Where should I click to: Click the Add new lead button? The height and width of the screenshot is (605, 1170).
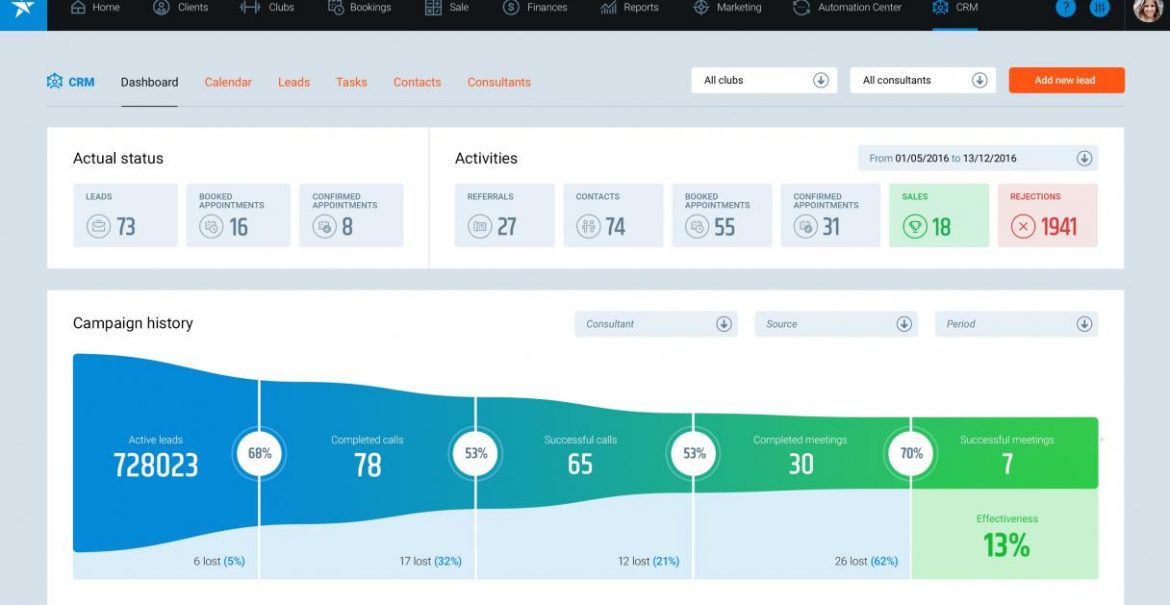point(1066,79)
